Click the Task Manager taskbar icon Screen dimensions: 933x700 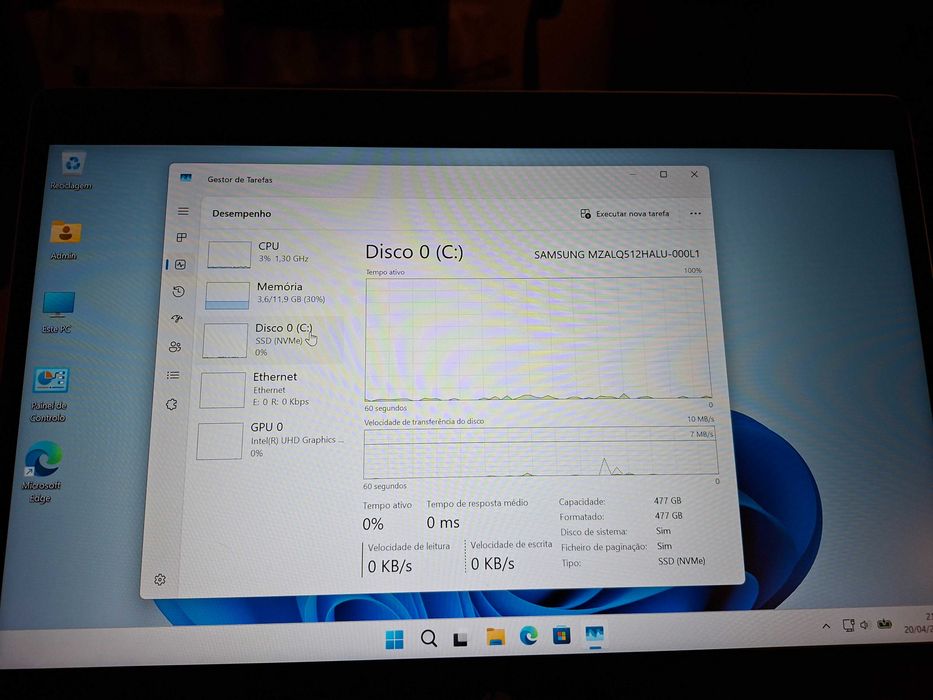tap(594, 635)
